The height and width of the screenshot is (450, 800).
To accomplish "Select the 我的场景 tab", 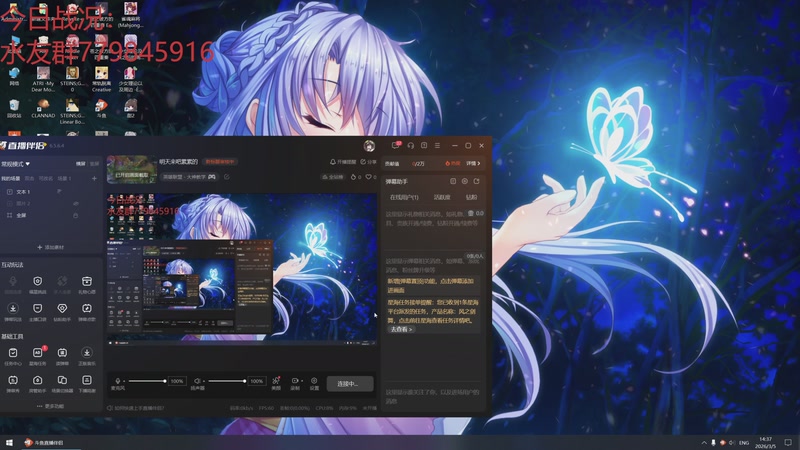I will pos(11,179).
